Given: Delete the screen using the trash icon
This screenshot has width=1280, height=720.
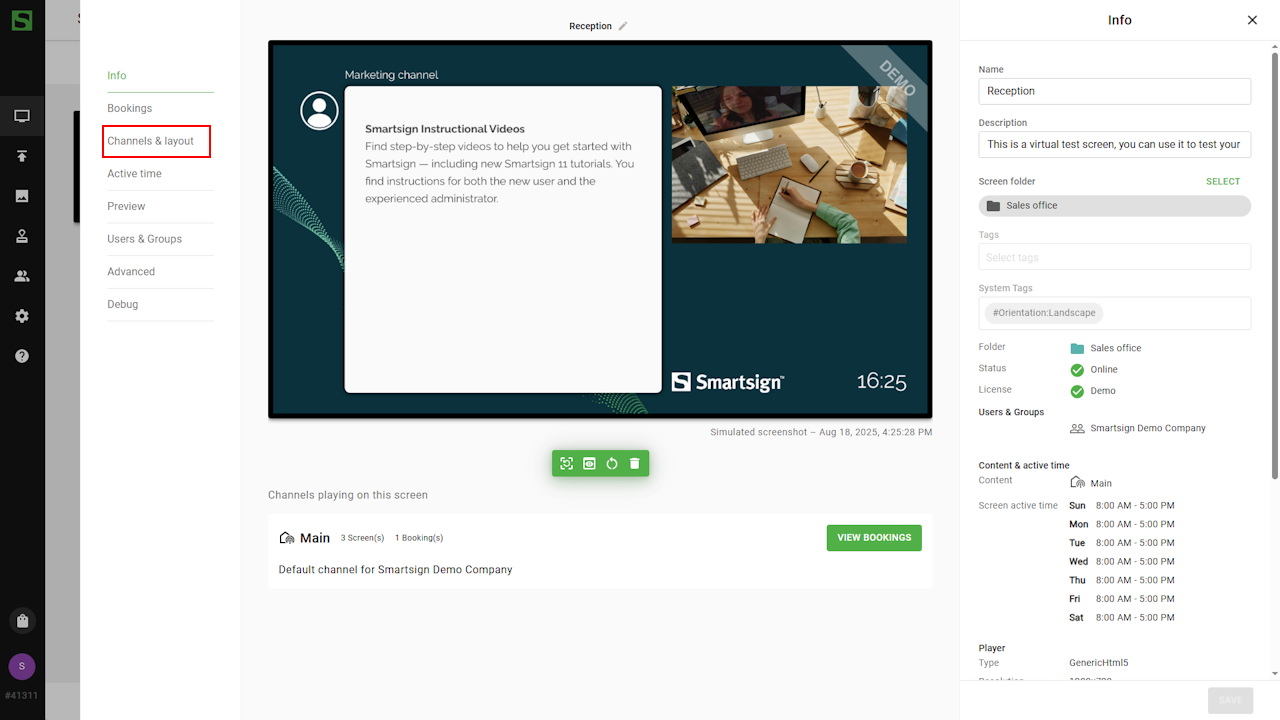Looking at the screenshot, I should (634, 464).
